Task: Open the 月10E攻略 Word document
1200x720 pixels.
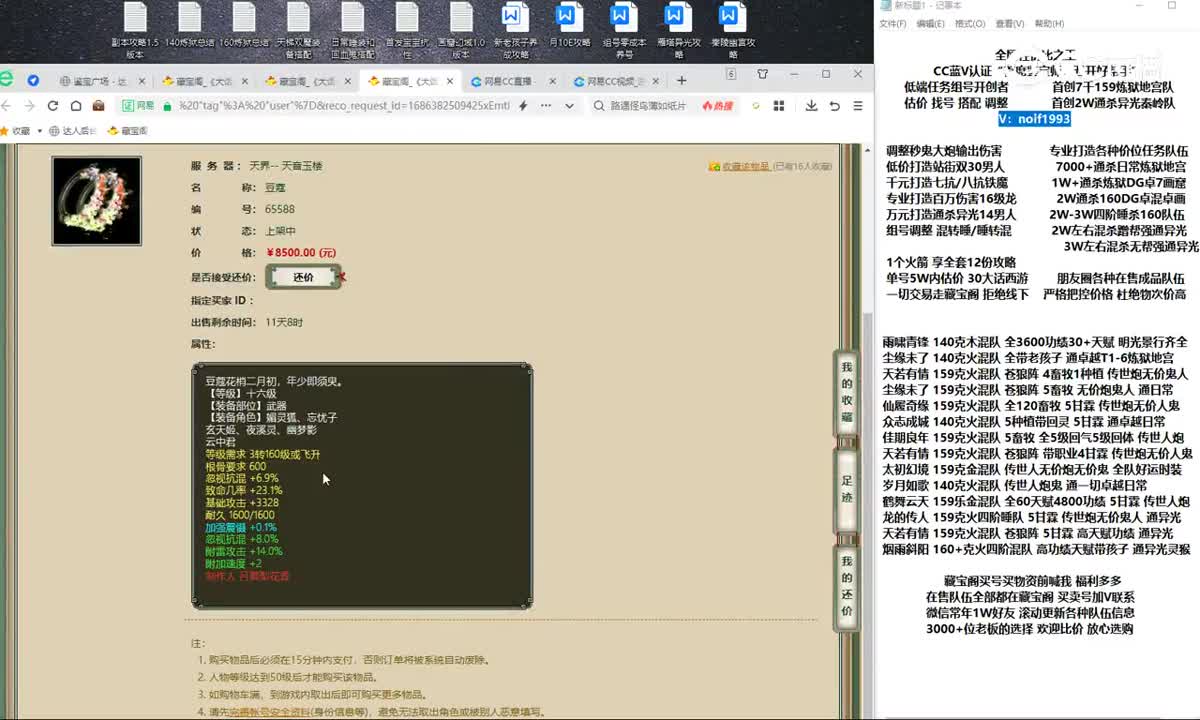Action: click(x=569, y=26)
